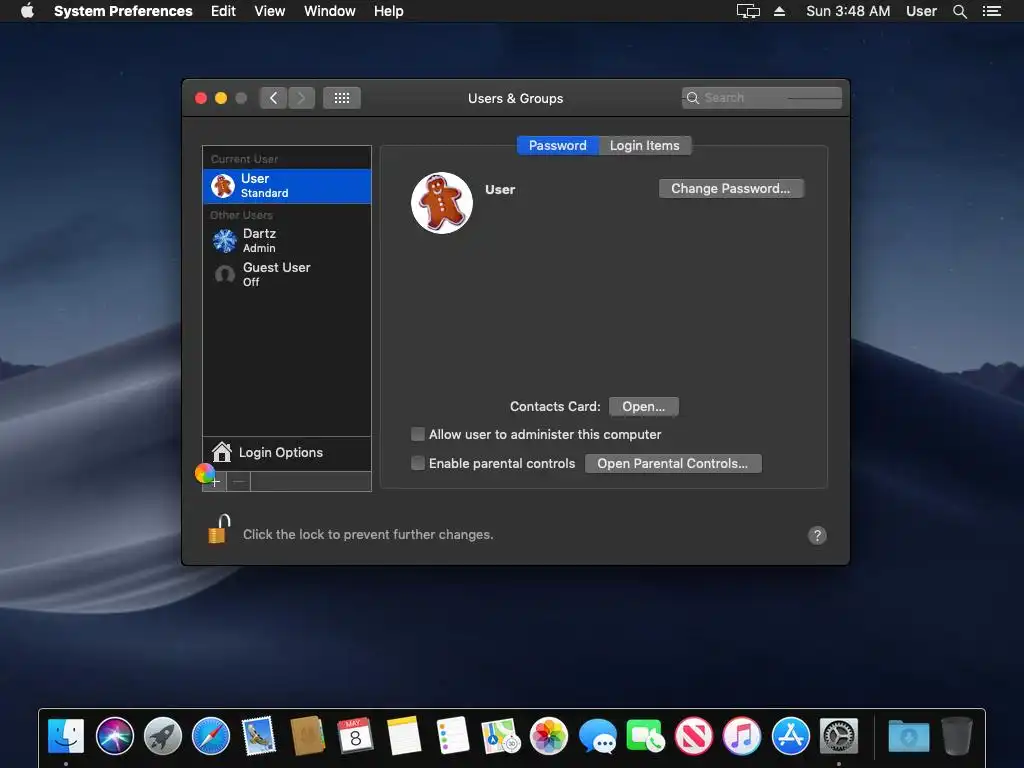1024x768 pixels.
Task: Click the gingerbread profile picture
Action: [x=442, y=203]
